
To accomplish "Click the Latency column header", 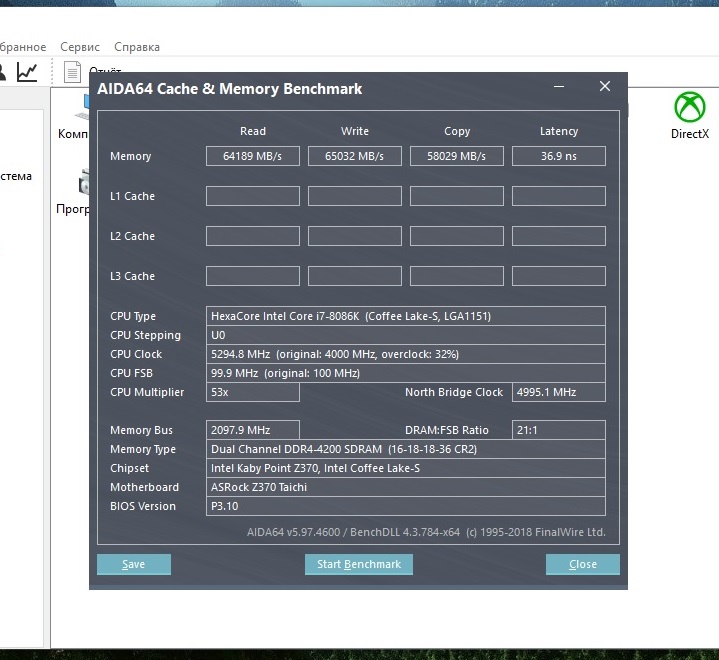I will click(559, 131).
